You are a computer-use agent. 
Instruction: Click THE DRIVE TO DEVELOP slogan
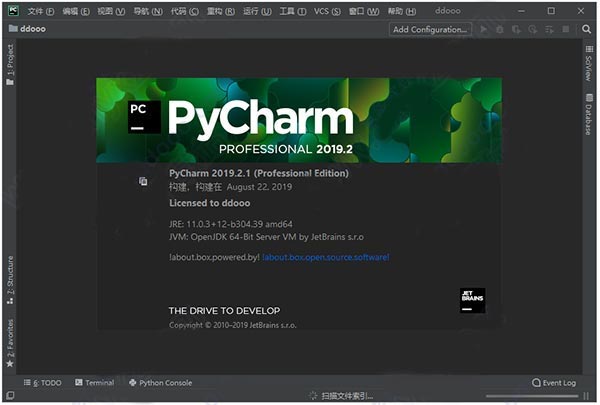point(225,311)
